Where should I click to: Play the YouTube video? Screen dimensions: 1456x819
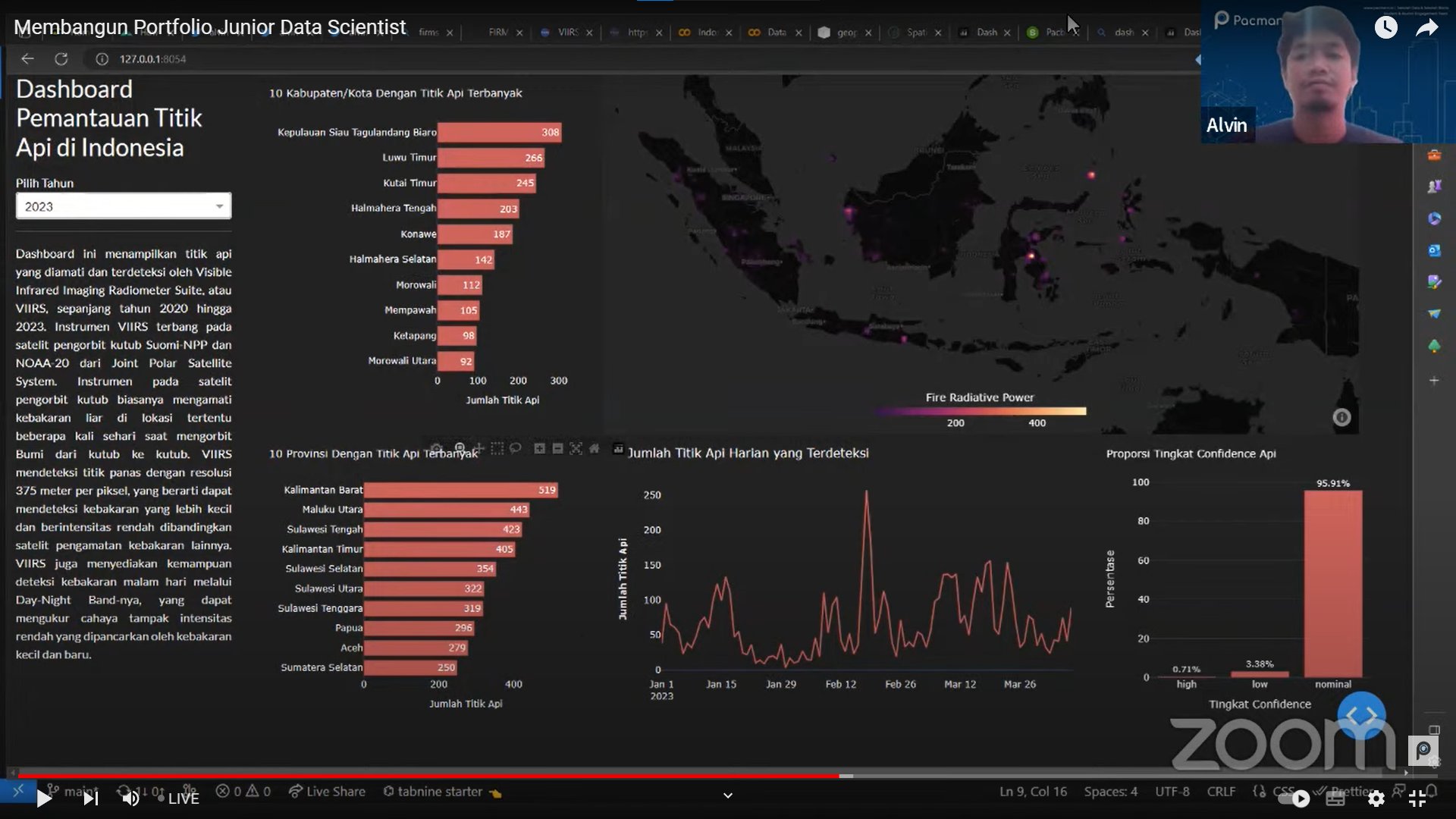point(44,798)
